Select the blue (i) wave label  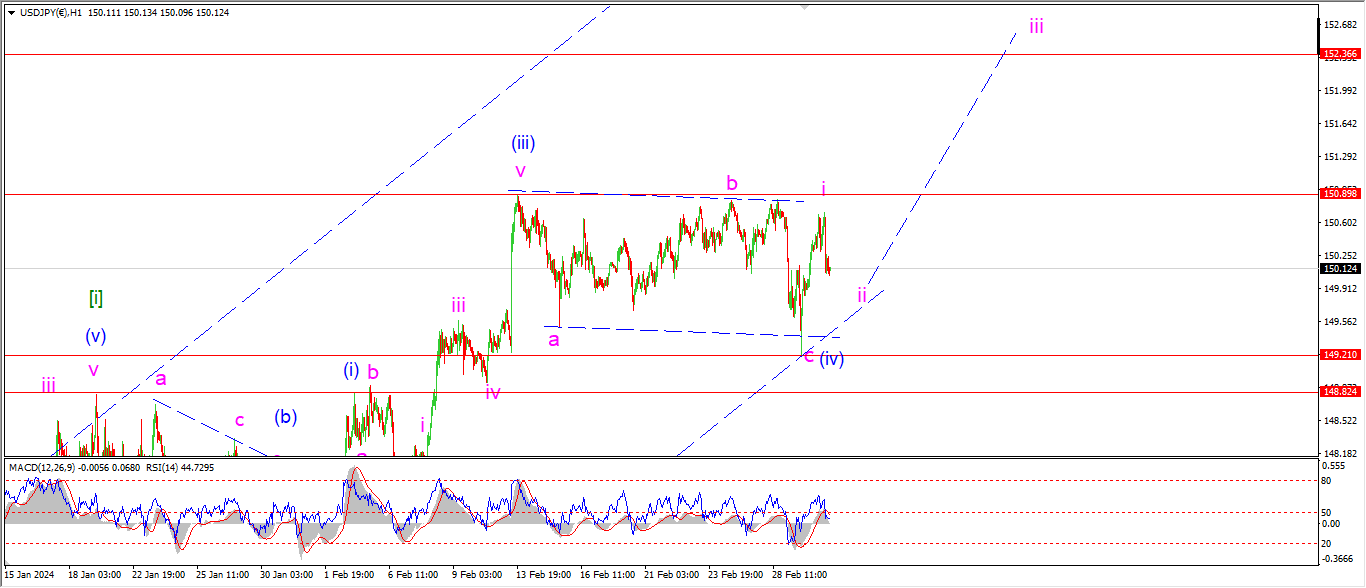pyautogui.click(x=351, y=369)
